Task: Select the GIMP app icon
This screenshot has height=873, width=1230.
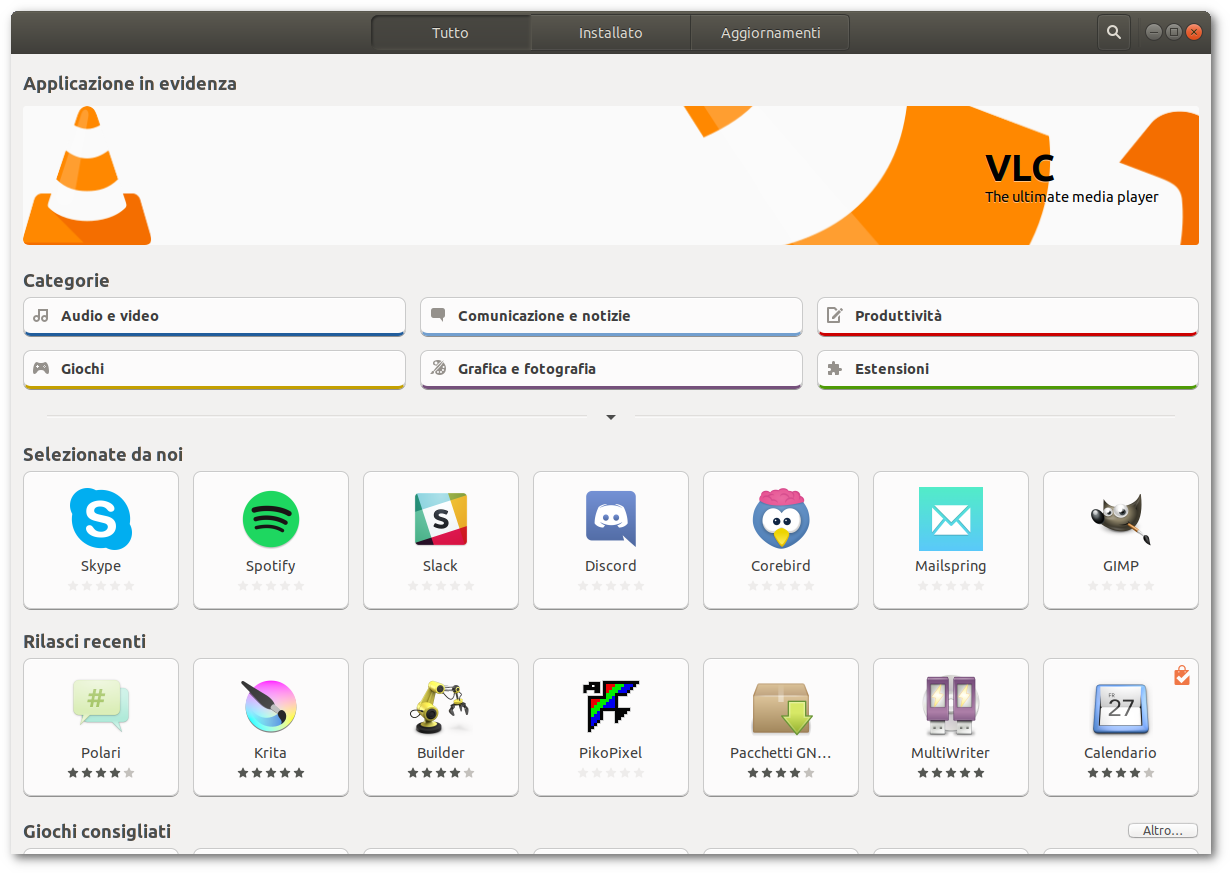Action: click(x=1121, y=519)
